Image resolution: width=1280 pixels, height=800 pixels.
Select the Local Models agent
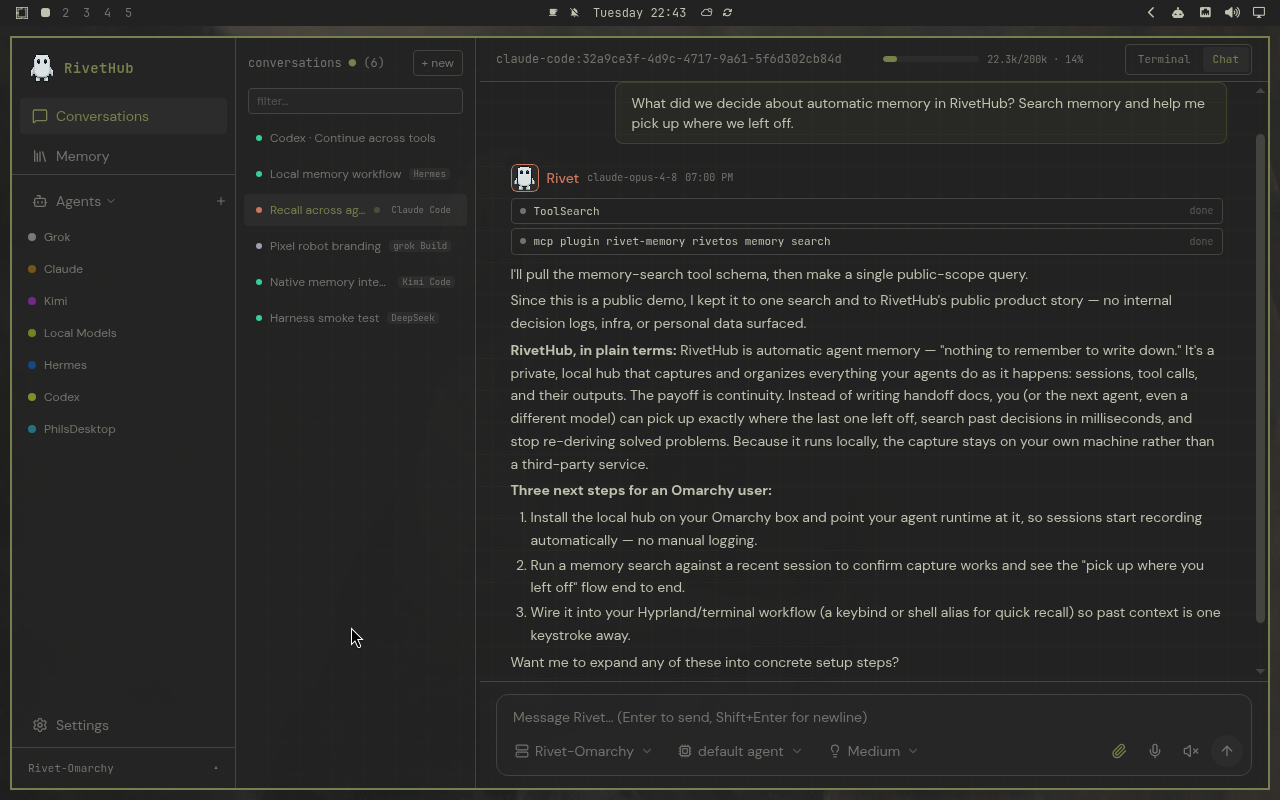pyautogui.click(x=124, y=333)
